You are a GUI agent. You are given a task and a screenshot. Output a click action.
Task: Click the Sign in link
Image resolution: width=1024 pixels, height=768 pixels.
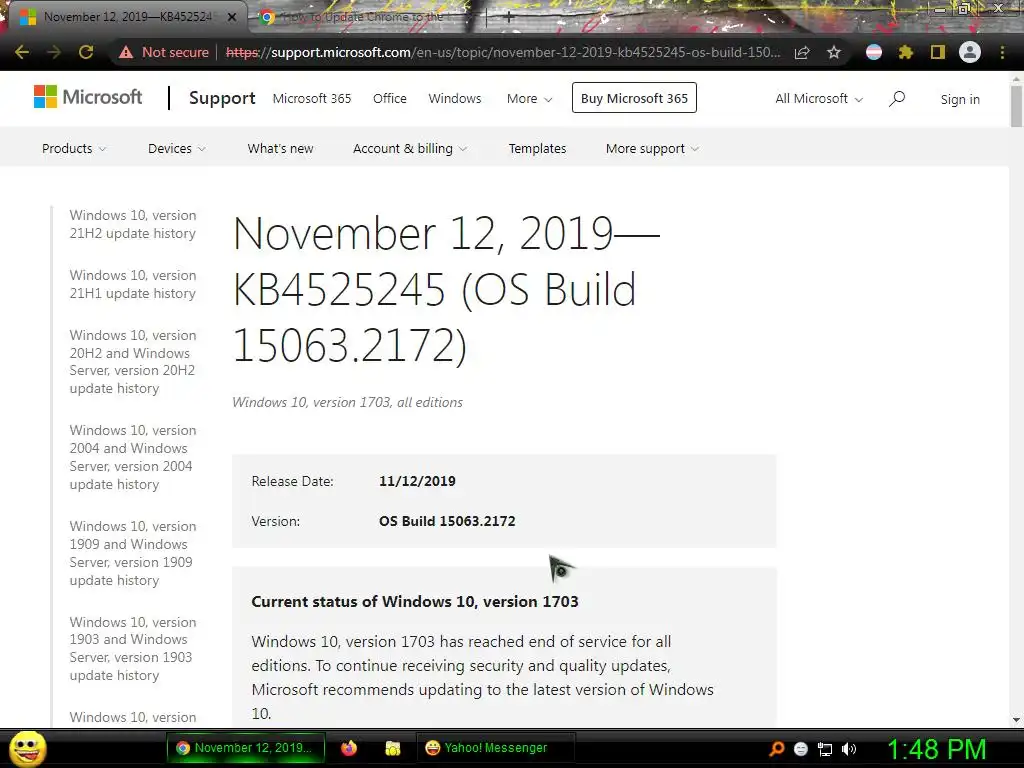pyautogui.click(x=960, y=99)
